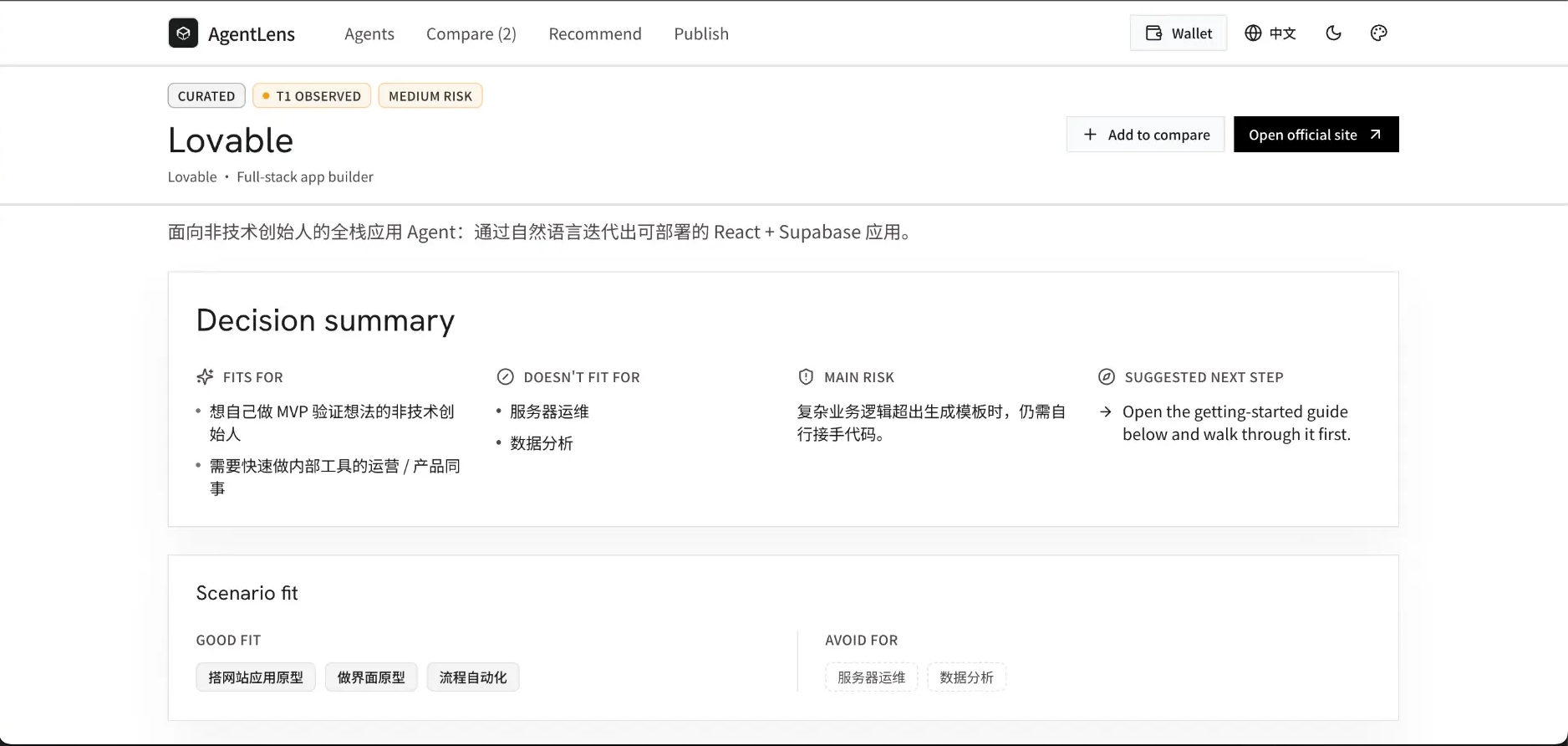Open the color theme palette icon

coord(1379,33)
